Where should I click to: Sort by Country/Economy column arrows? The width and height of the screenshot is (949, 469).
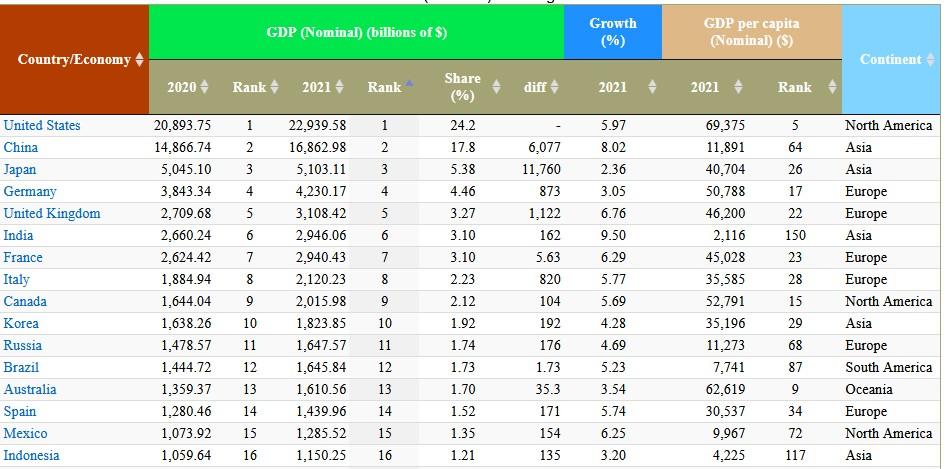(x=140, y=59)
